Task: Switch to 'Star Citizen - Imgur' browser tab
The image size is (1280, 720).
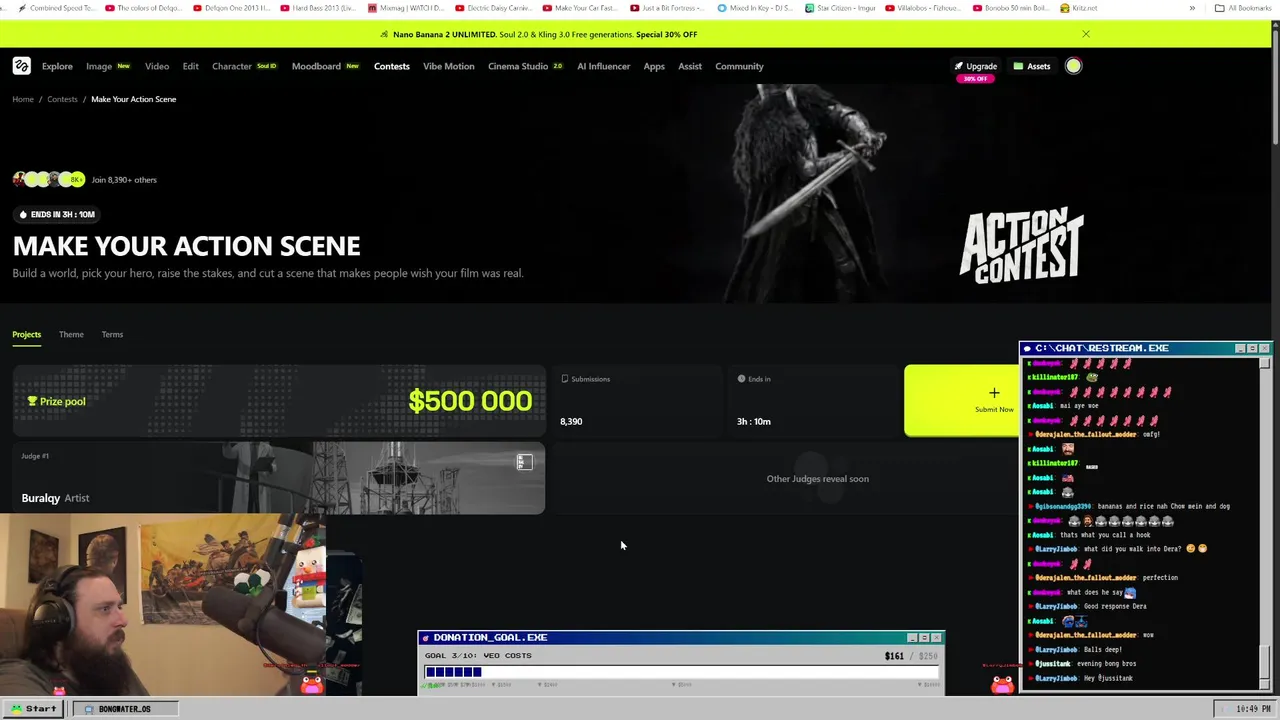Action: pos(842,8)
